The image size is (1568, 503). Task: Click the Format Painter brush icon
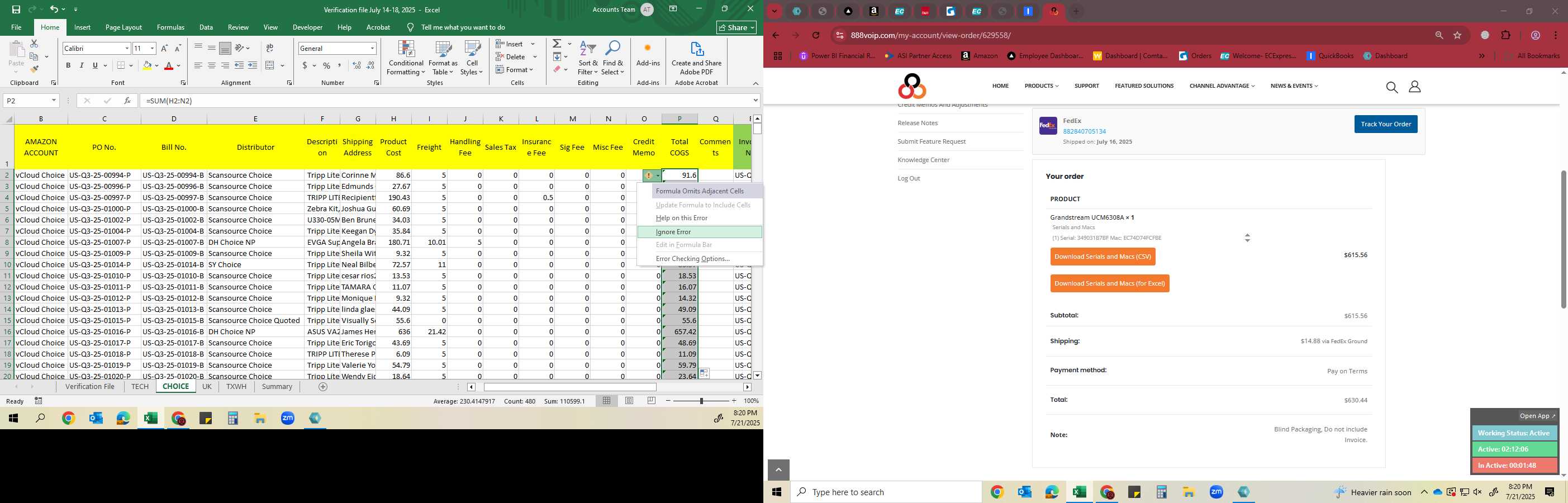[34, 69]
